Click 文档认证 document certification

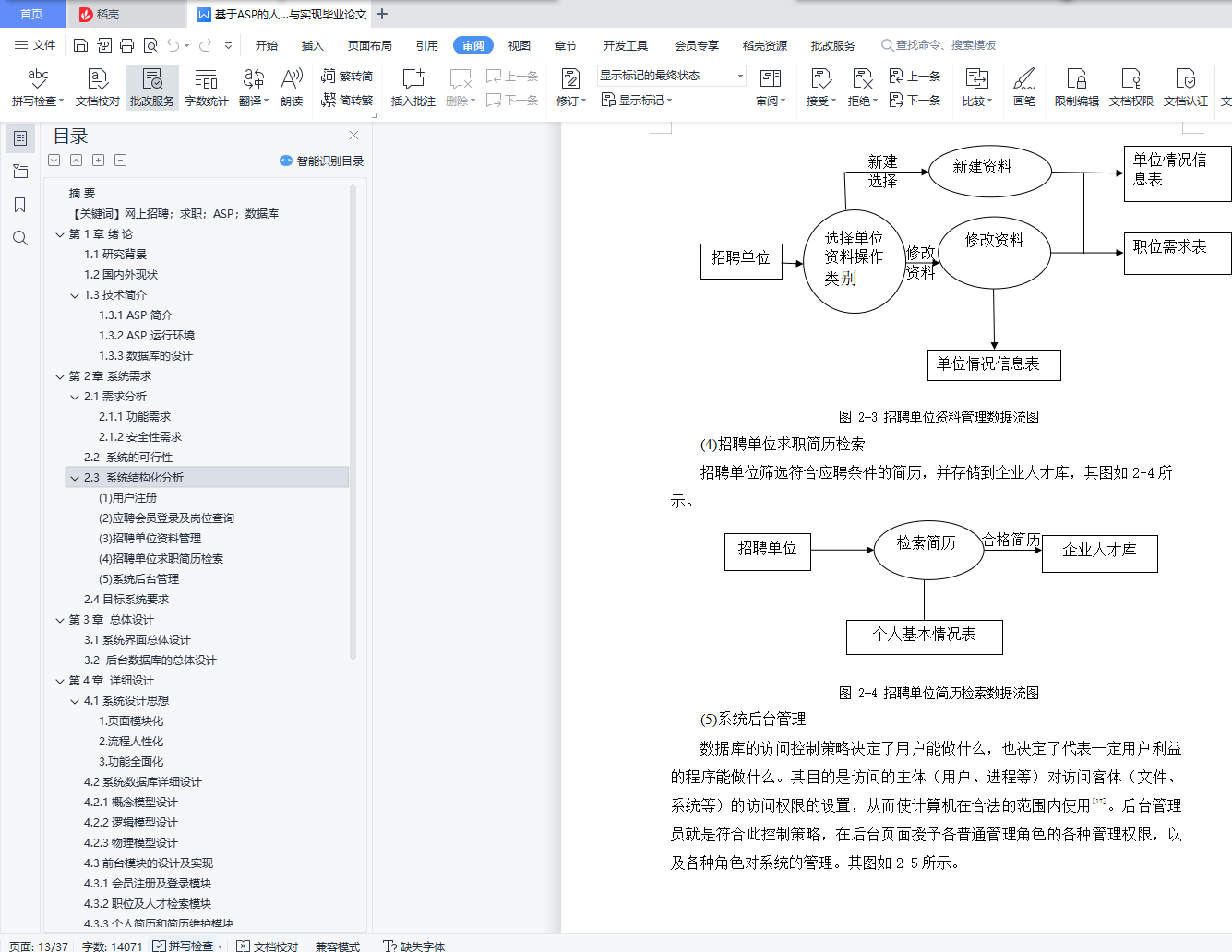[1186, 88]
